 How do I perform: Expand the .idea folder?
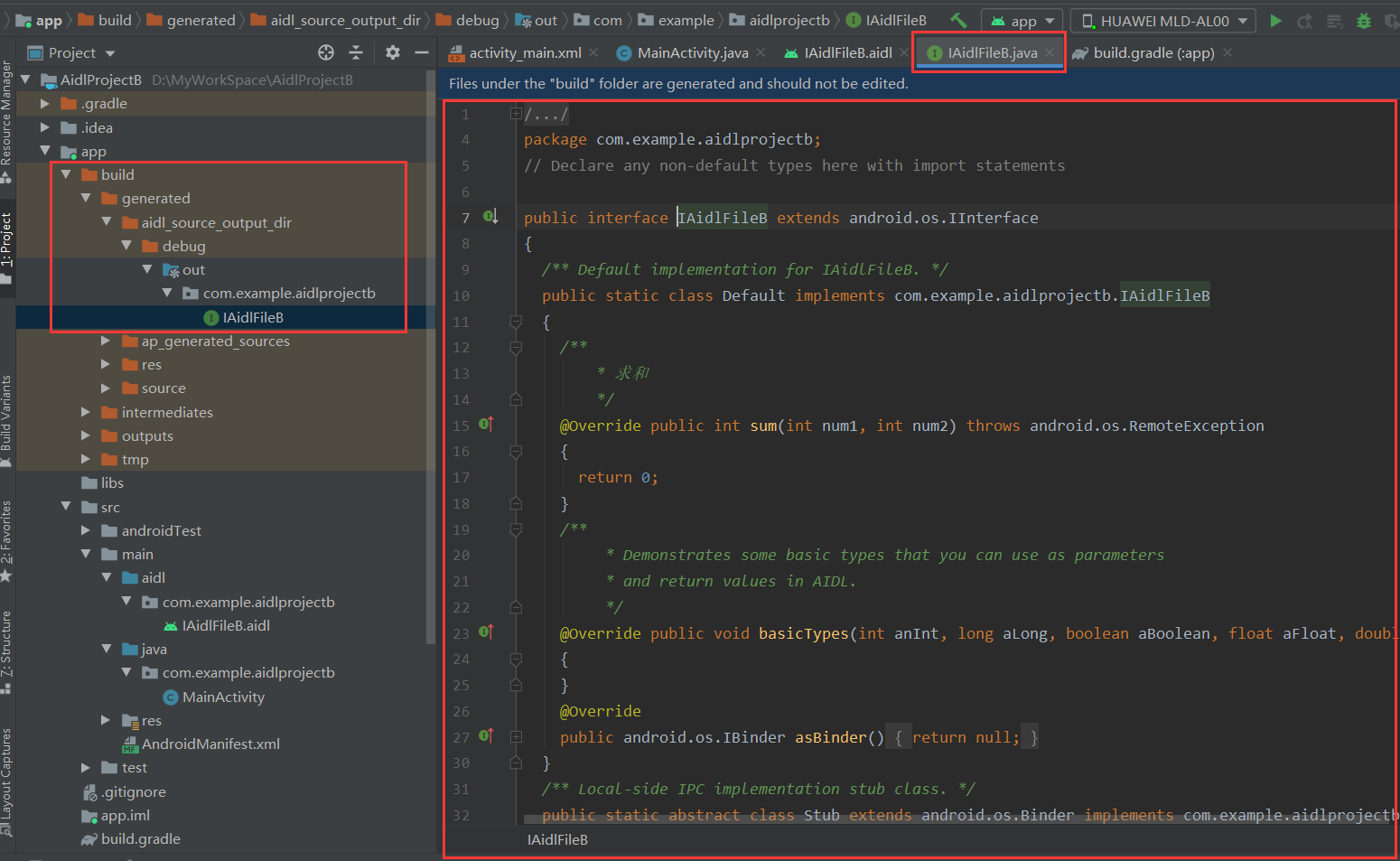45,127
